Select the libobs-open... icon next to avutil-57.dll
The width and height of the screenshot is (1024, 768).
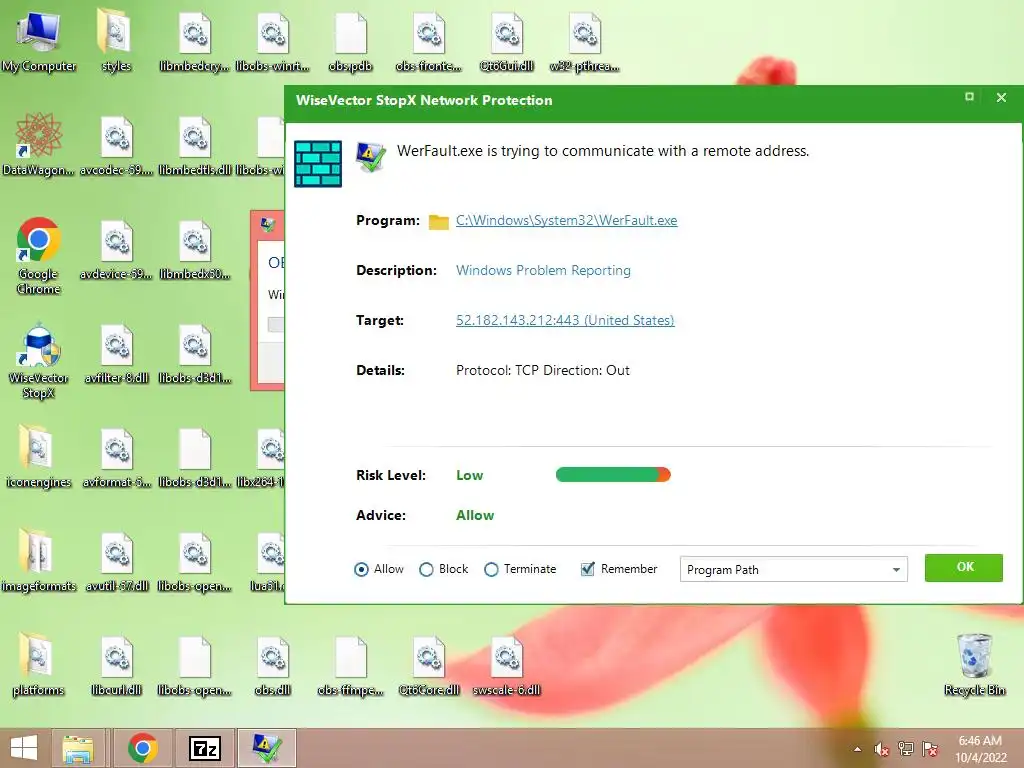(195, 560)
